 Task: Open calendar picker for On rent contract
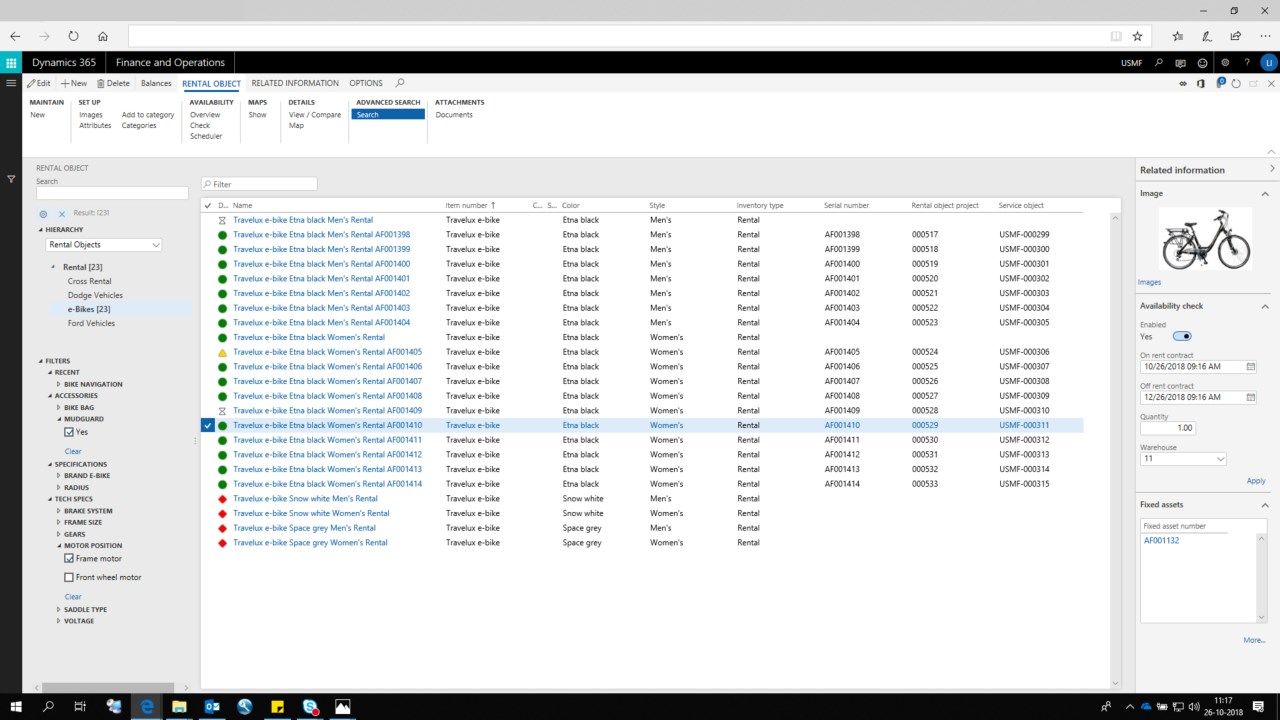(1250, 367)
